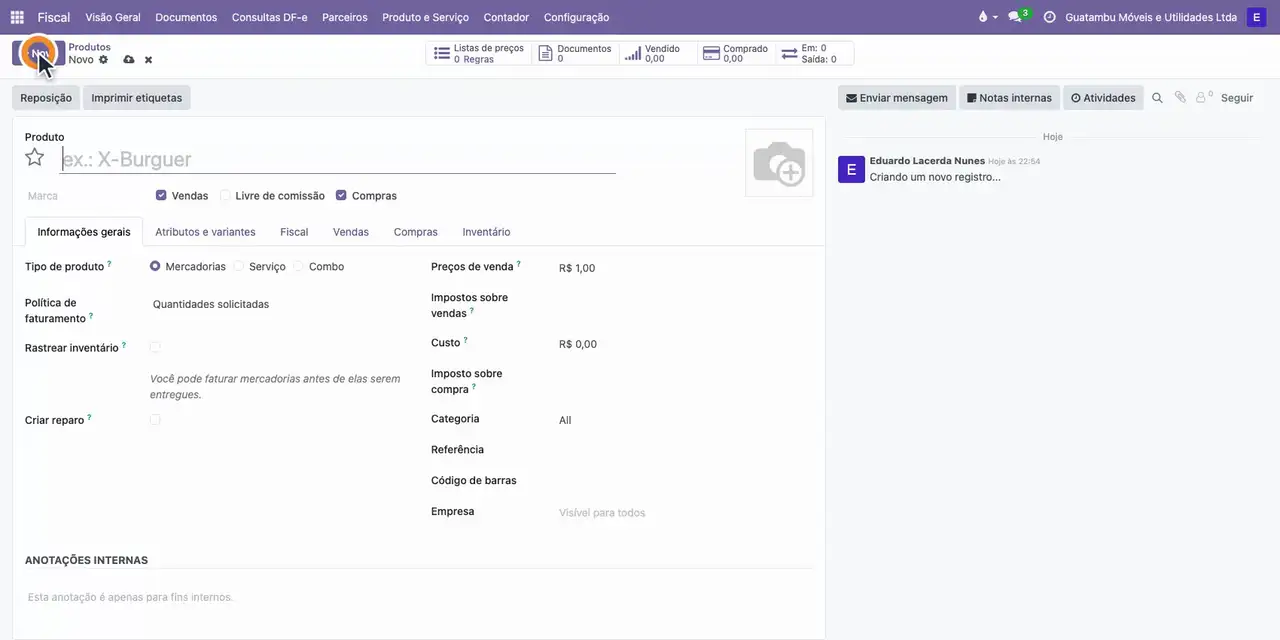
Task: Select the Mercadorias product type
Action: [155, 267]
